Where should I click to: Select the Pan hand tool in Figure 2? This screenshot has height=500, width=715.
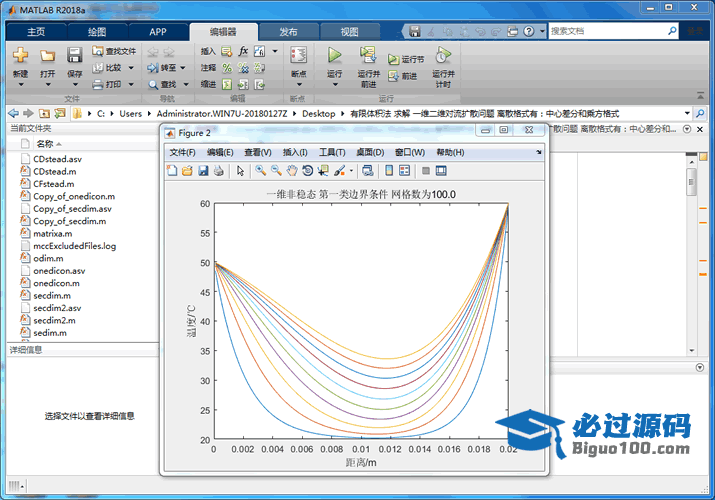coord(292,171)
